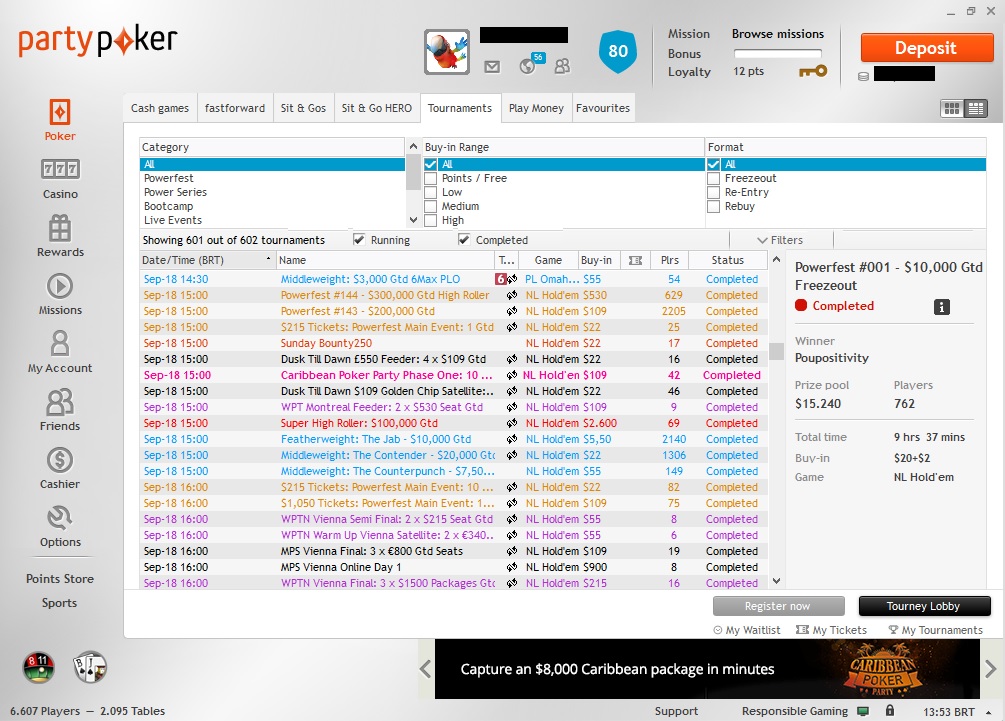Select Powerfest in Category list

[272, 178]
